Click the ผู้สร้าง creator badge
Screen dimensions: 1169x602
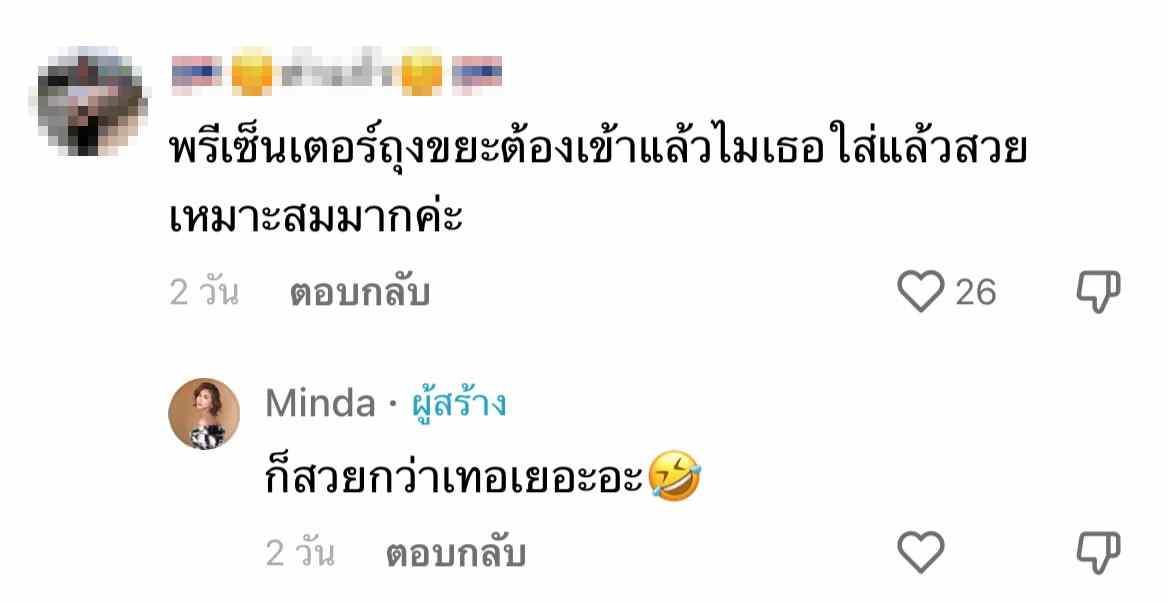(459, 404)
